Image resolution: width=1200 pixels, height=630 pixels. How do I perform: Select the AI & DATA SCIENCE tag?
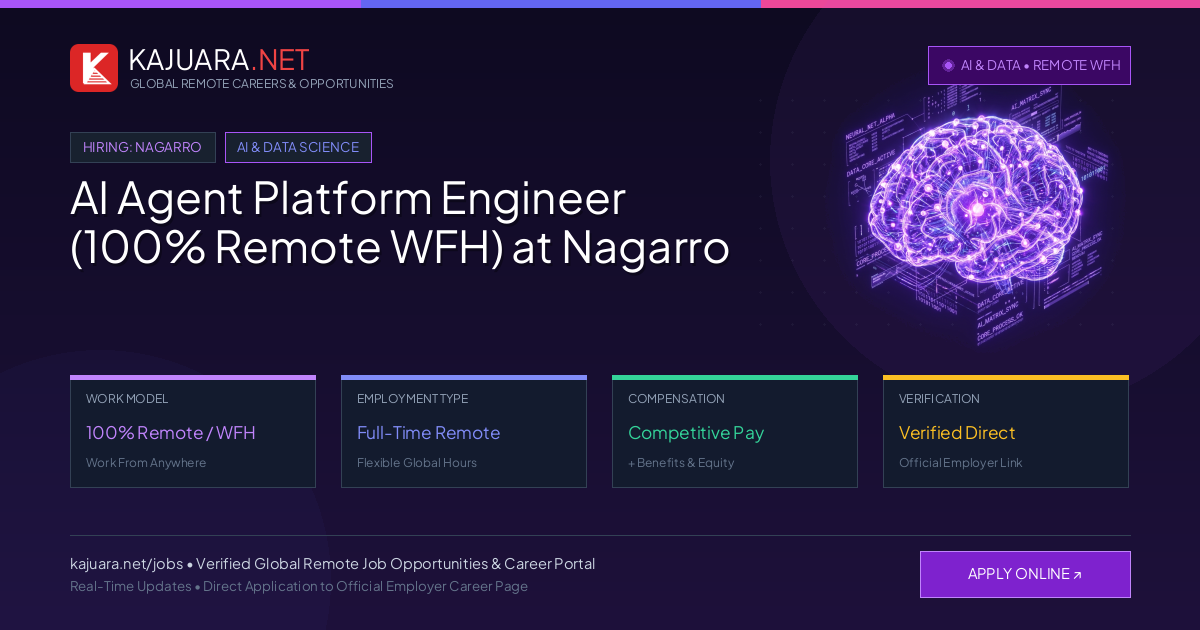298,147
